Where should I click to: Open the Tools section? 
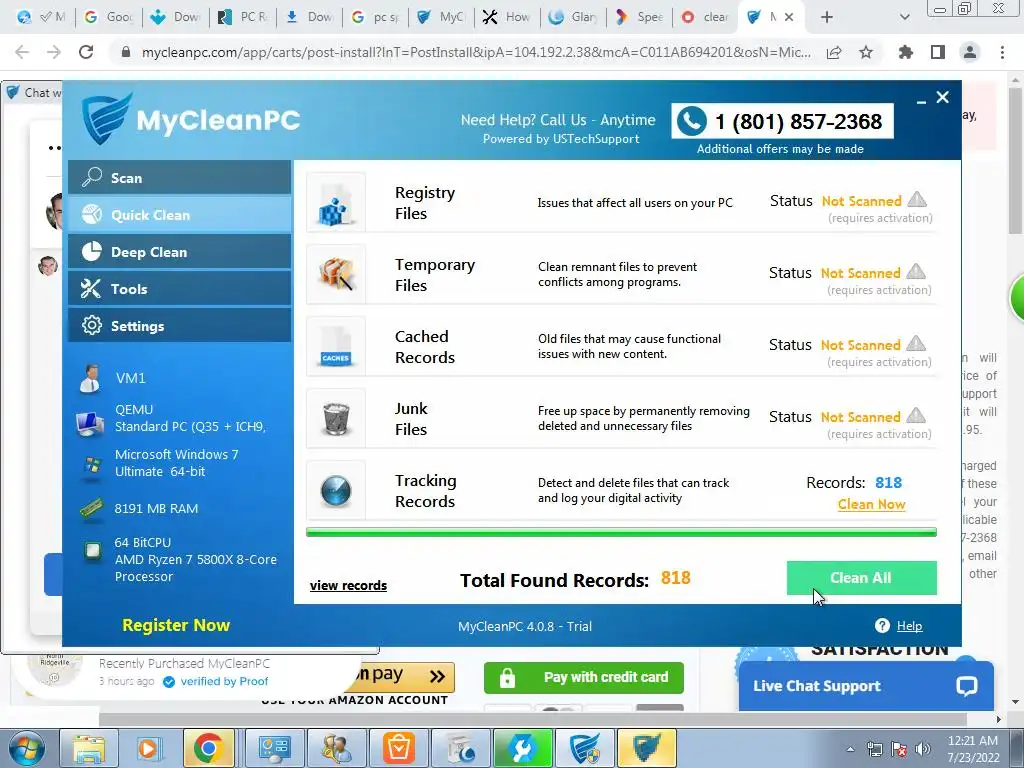pyautogui.click(x=180, y=289)
